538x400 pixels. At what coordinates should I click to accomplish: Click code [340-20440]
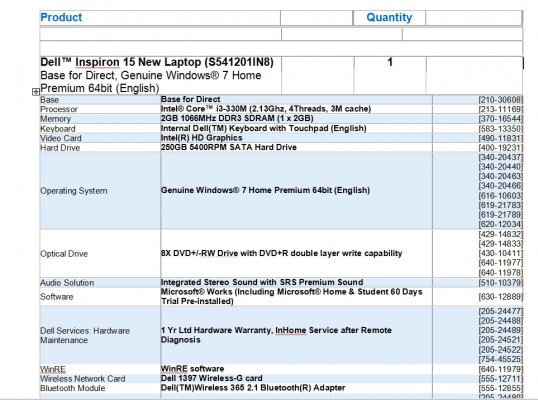tap(501, 167)
